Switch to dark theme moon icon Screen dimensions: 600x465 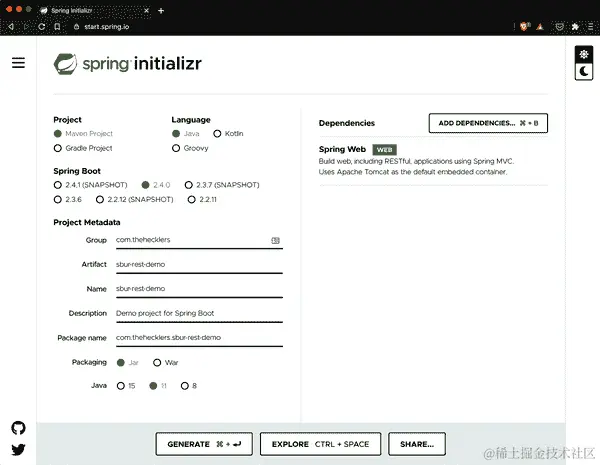coord(584,71)
